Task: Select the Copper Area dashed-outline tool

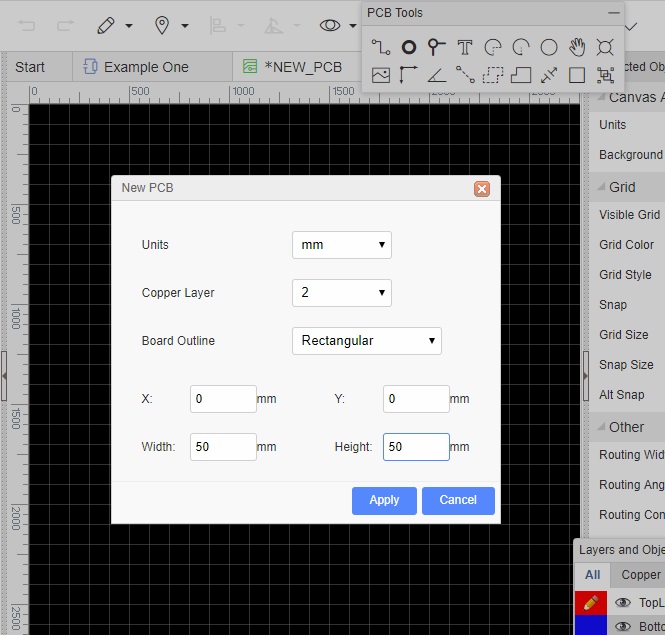Action: (x=492, y=75)
